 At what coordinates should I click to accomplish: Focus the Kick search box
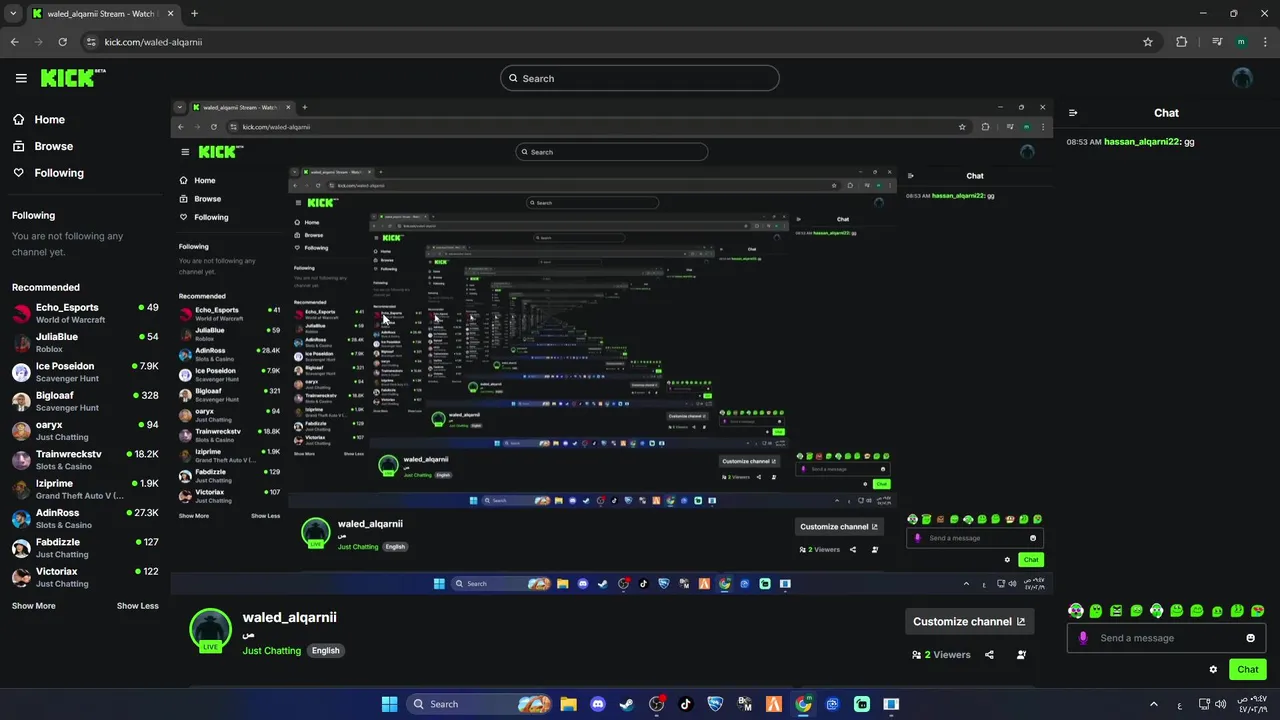(x=640, y=78)
